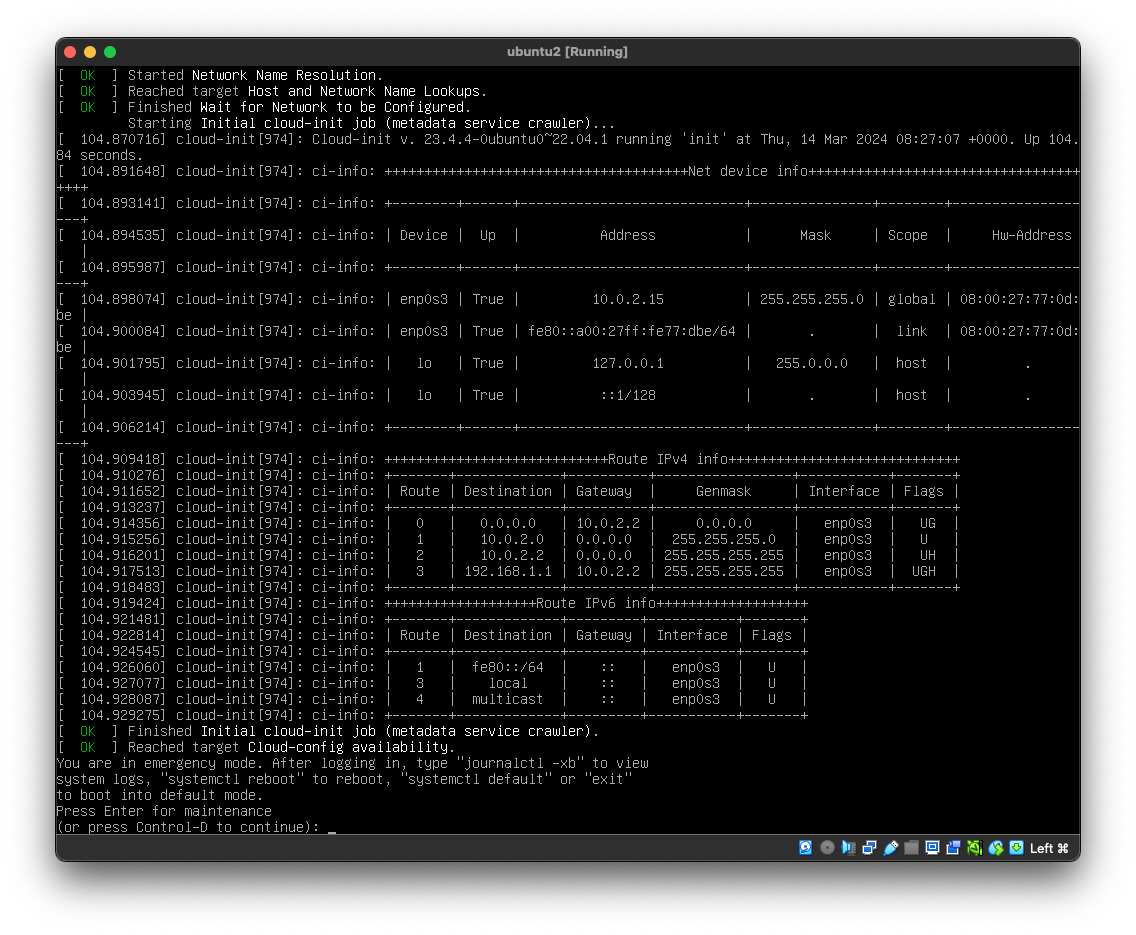Click the IPv6 address fe80::a00:27ff:fe77:dbe/64
The height and width of the screenshot is (935, 1136).
[x=632, y=331]
